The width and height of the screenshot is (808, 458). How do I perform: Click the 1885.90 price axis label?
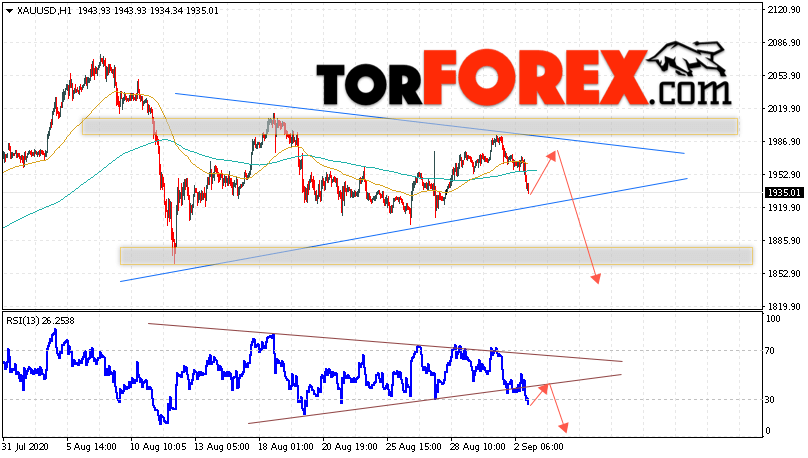(x=784, y=241)
